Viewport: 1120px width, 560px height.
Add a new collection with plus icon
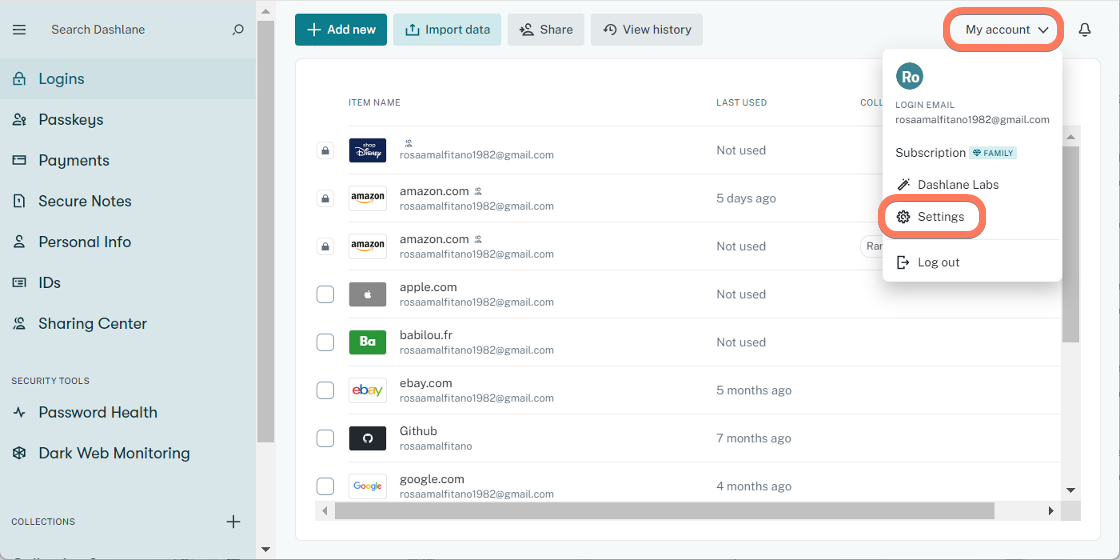point(233,521)
